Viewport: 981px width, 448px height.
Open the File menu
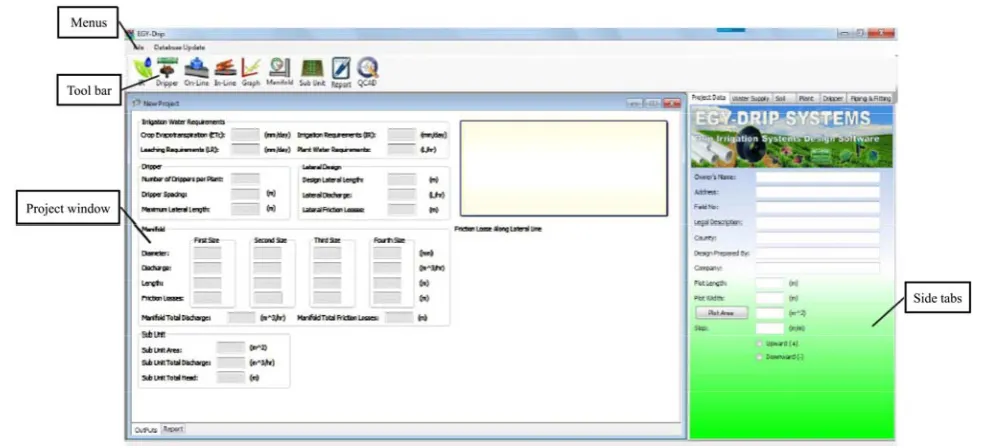pos(139,47)
